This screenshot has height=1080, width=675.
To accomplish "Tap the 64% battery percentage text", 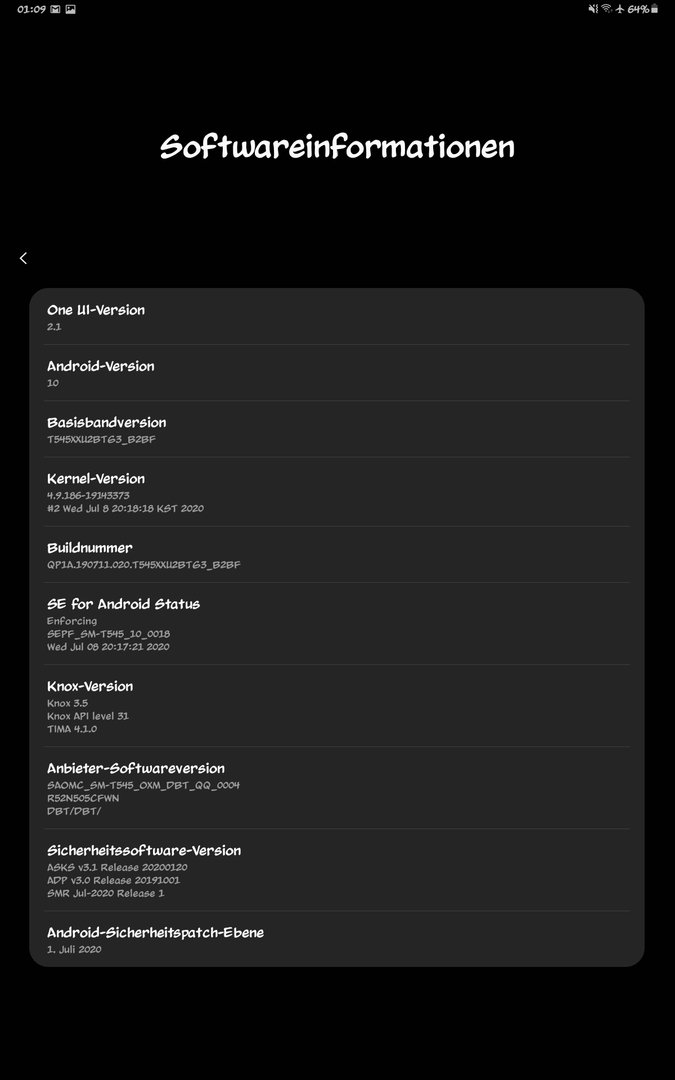I will (x=638, y=10).
